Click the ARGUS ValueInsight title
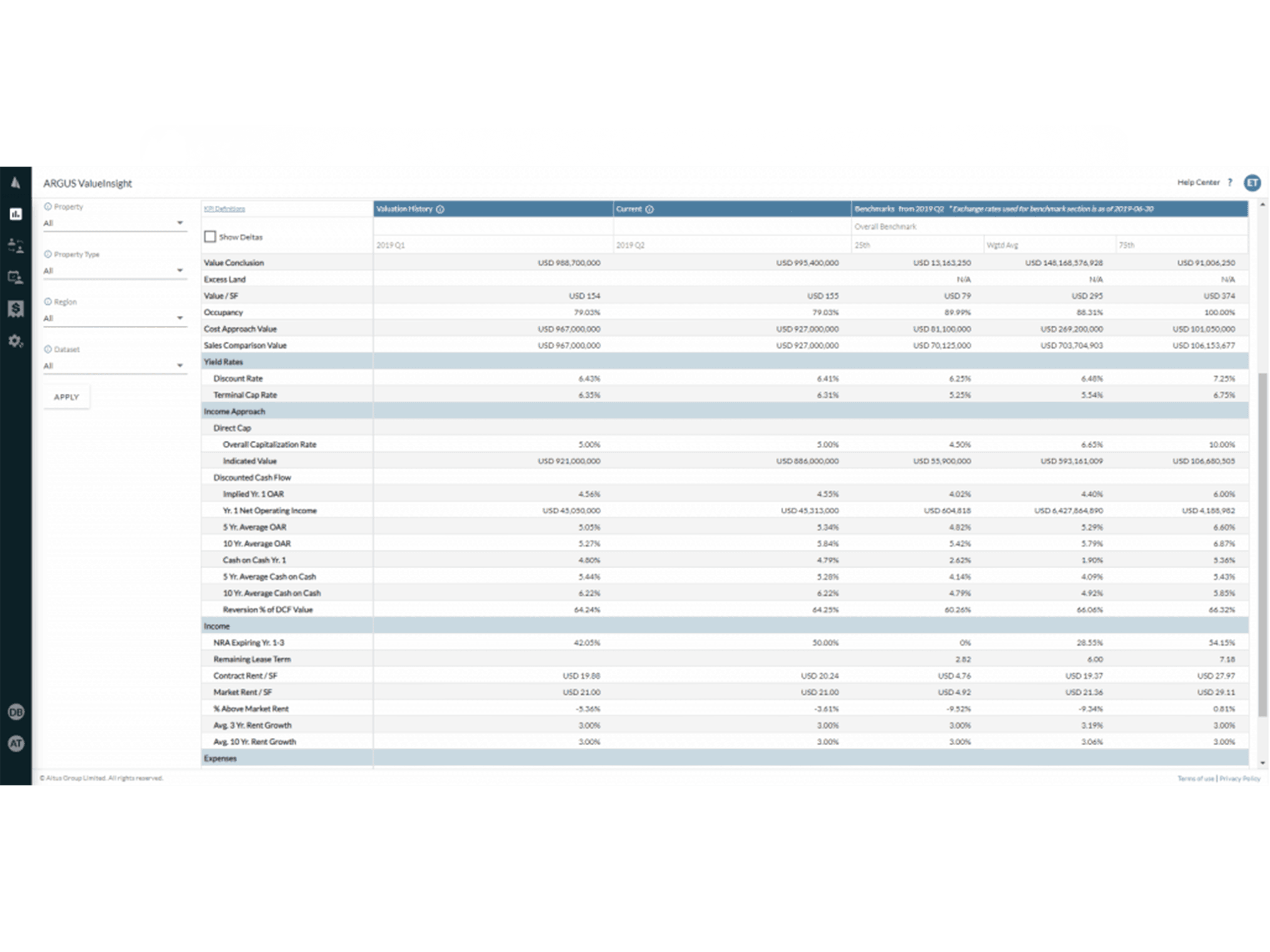The image size is (1270, 952). pos(87,183)
